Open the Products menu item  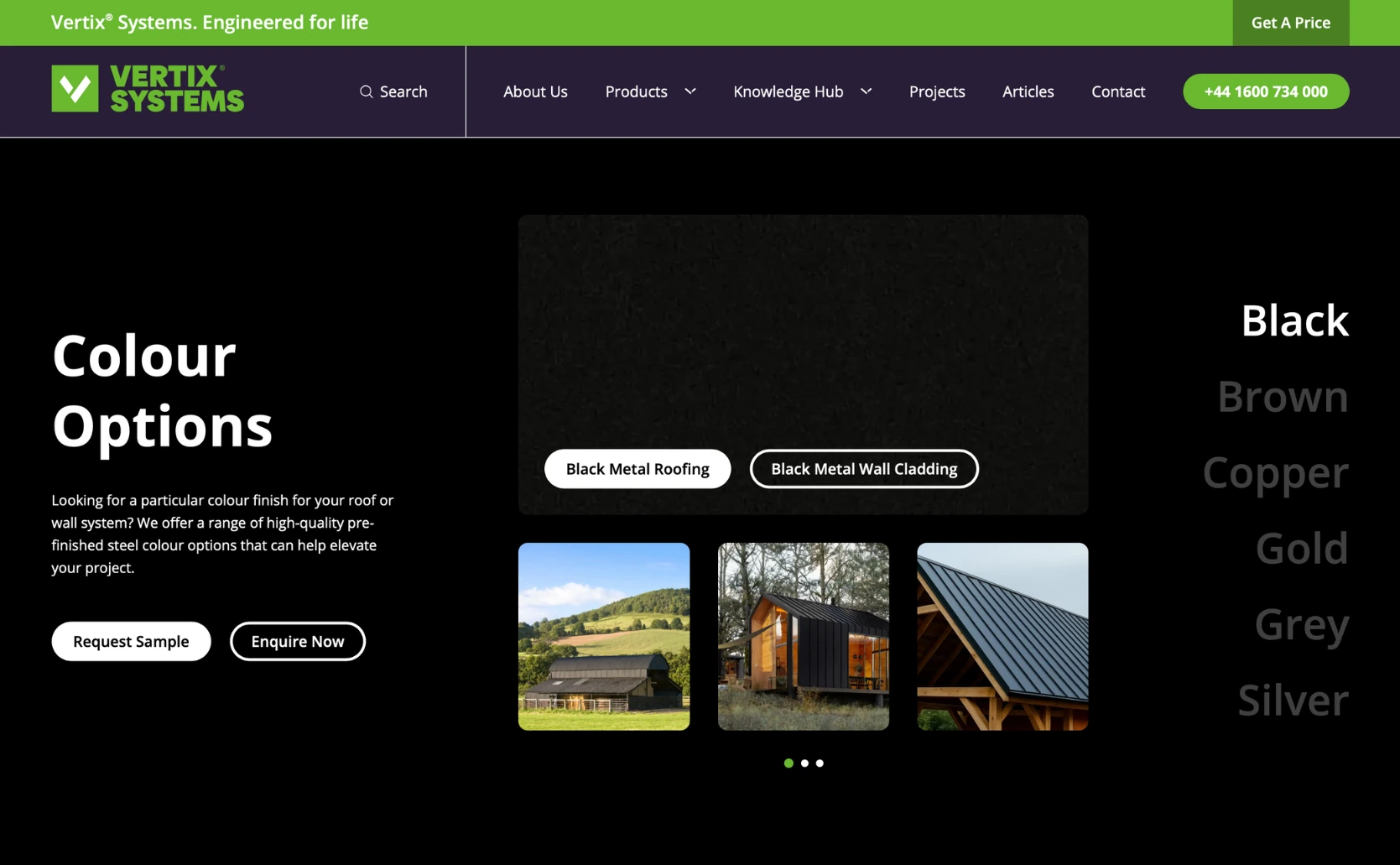[x=636, y=91]
